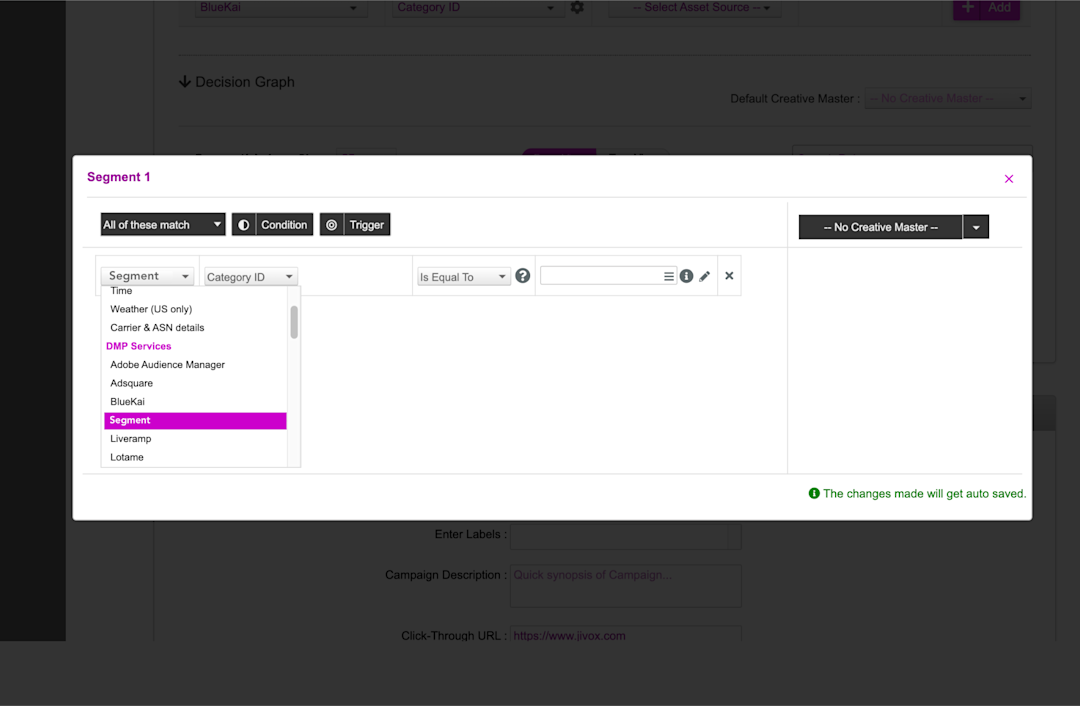Collapse the Decision Graph section arrow
The width and height of the screenshot is (1080, 706).
(185, 82)
